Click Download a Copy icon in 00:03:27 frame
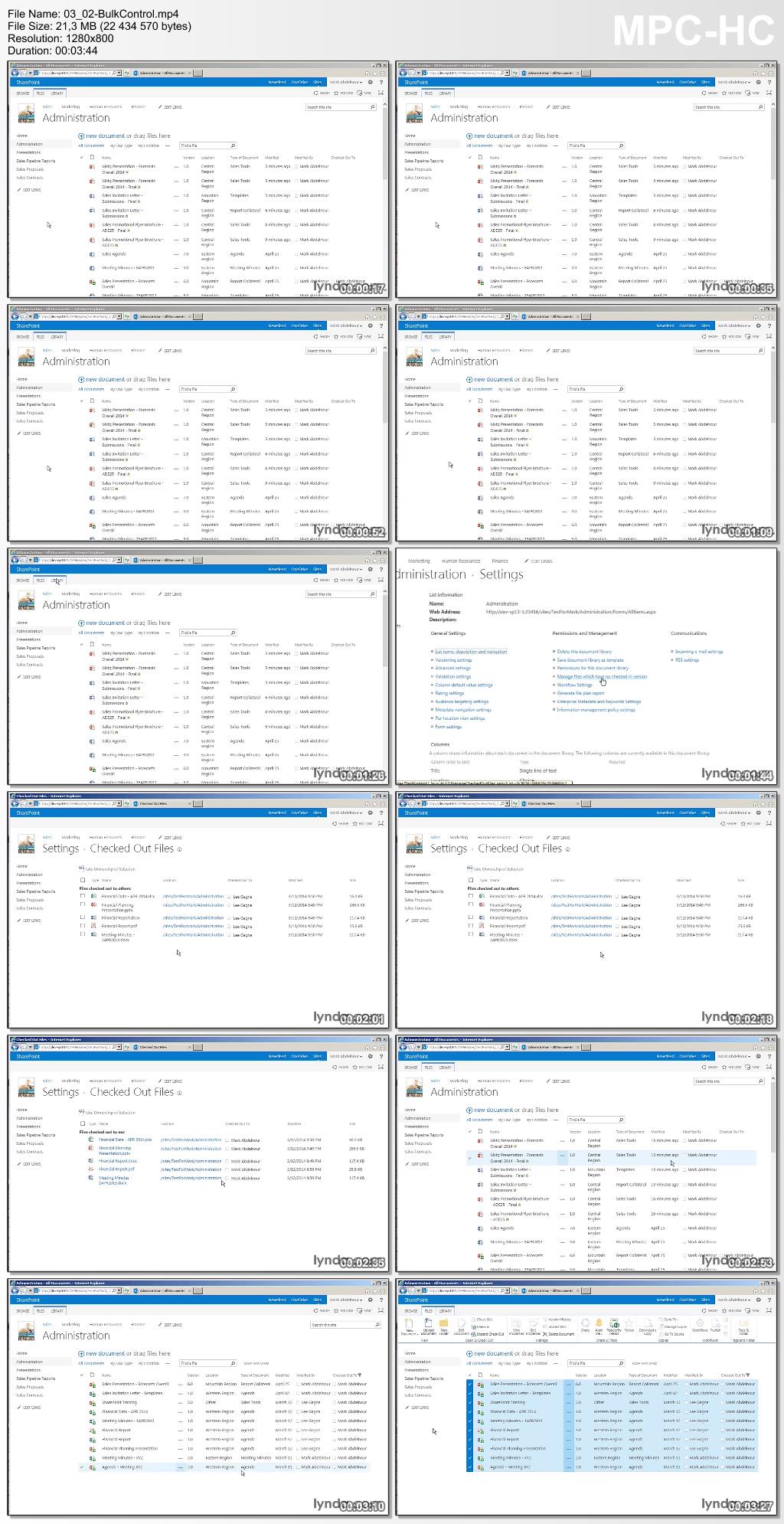The image size is (784, 1524). pyautogui.click(x=648, y=1323)
